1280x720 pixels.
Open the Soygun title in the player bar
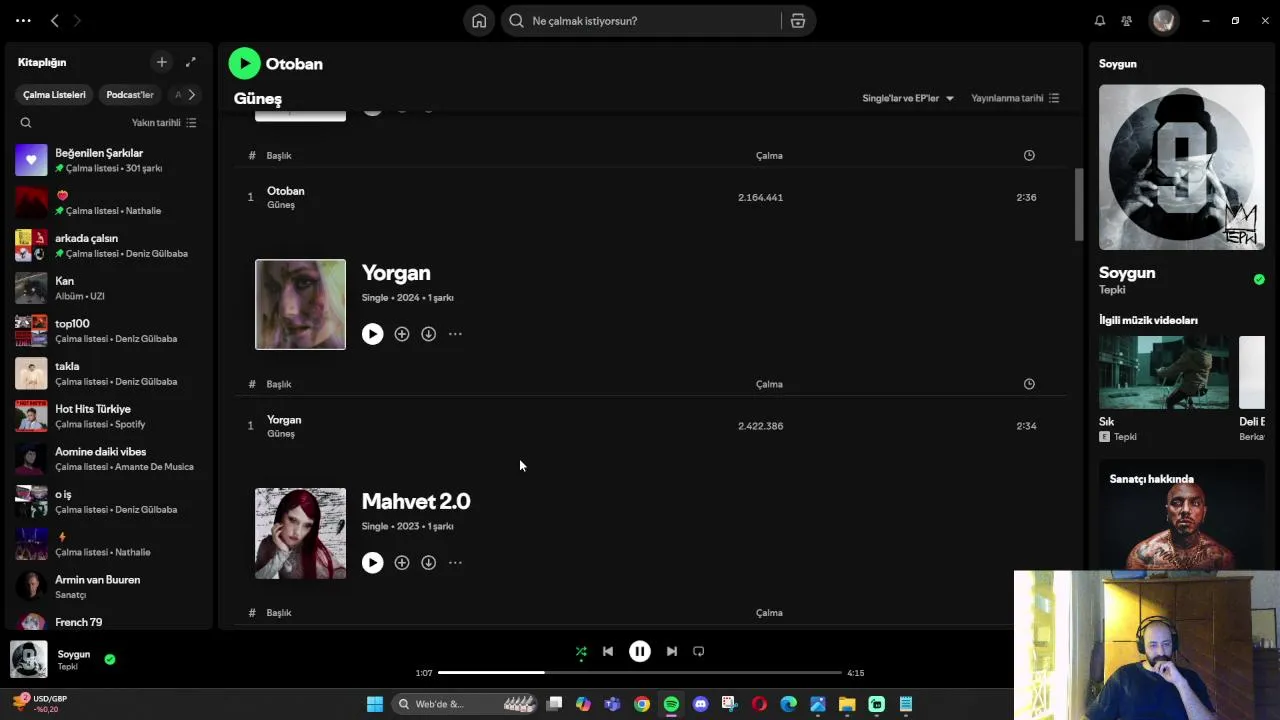[x=74, y=654]
